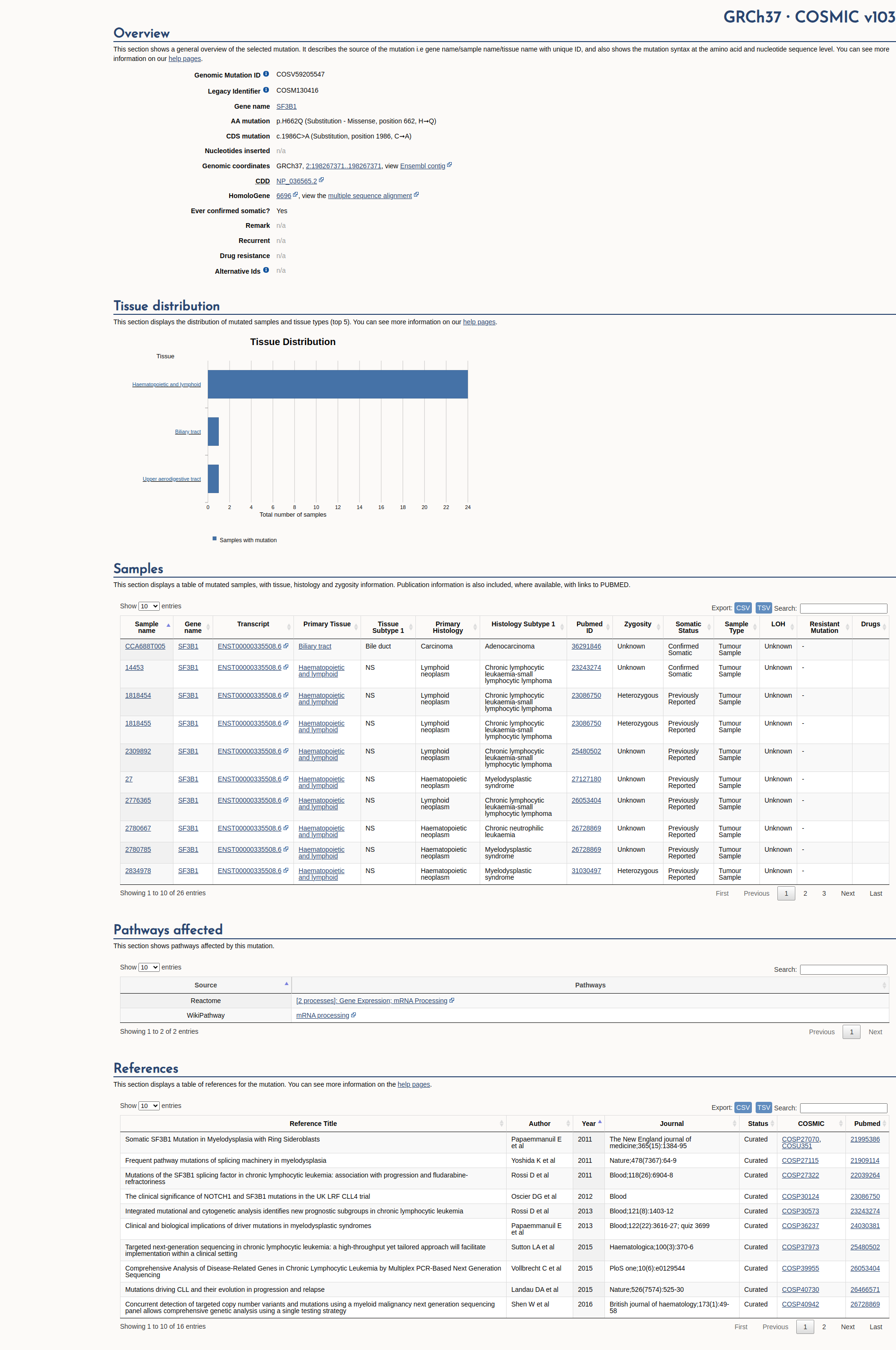
Task: Open help pages link in Tissue distribution section
Action: pyautogui.click(x=479, y=322)
